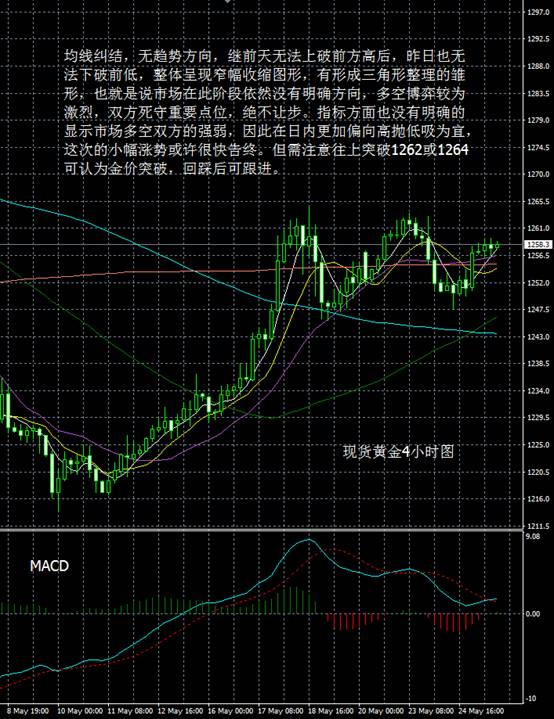Click the 9.08 MACD scale value
Screen dimensions: 554x719
tap(533, 536)
